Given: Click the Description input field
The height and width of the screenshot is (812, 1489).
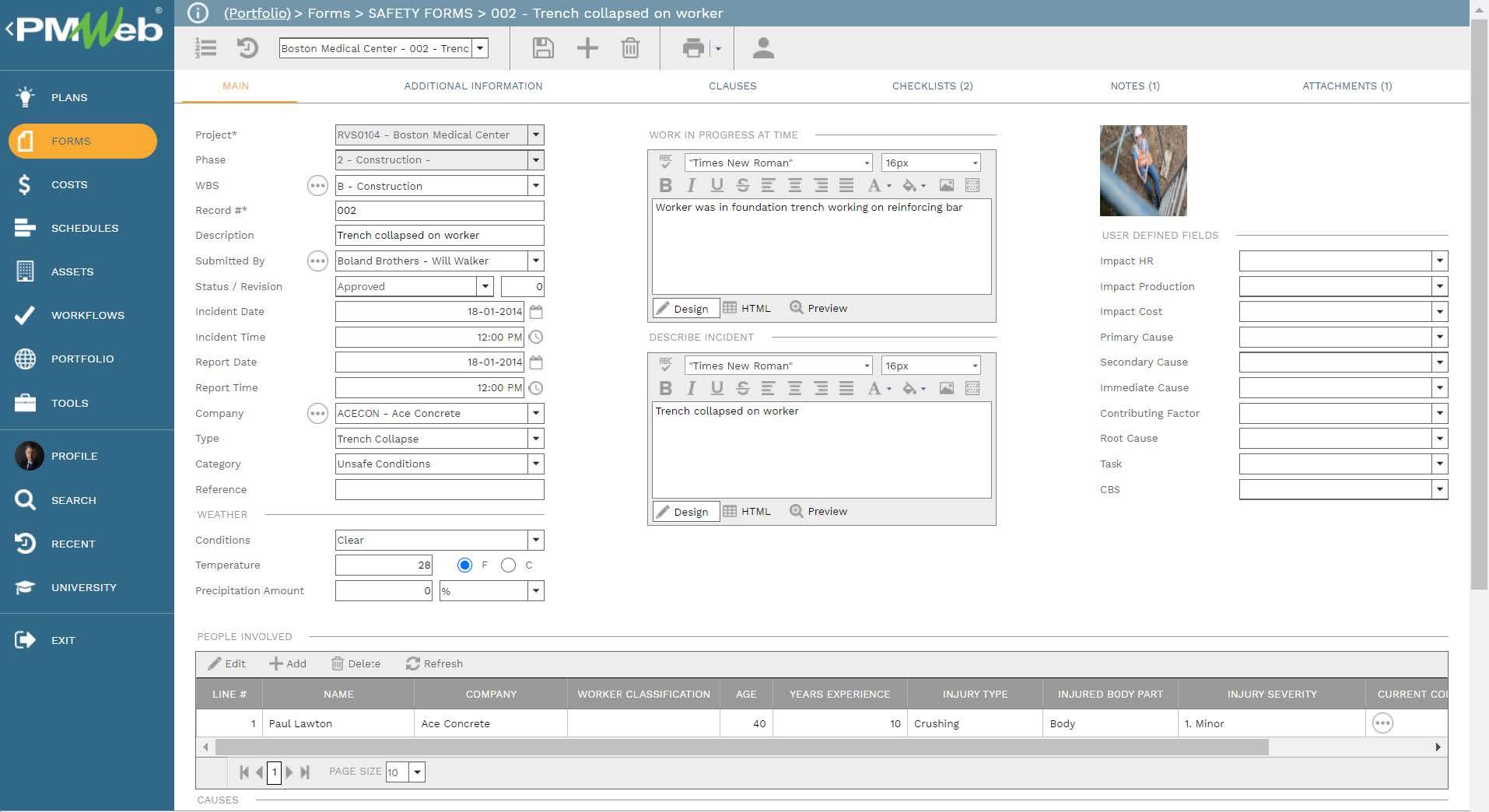Looking at the screenshot, I should point(440,236).
